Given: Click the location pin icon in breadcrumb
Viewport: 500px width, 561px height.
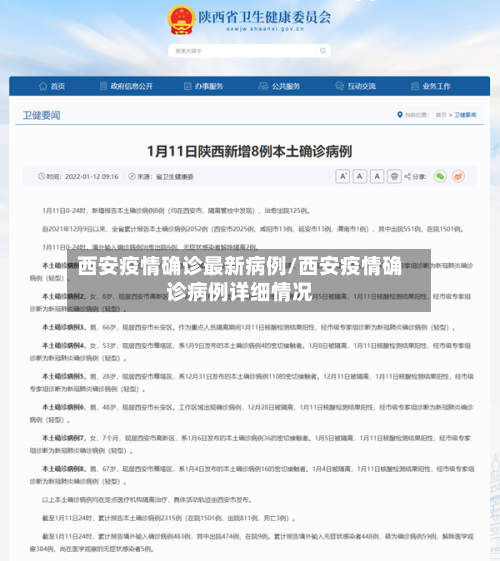Looking at the screenshot, I should coord(400,115).
